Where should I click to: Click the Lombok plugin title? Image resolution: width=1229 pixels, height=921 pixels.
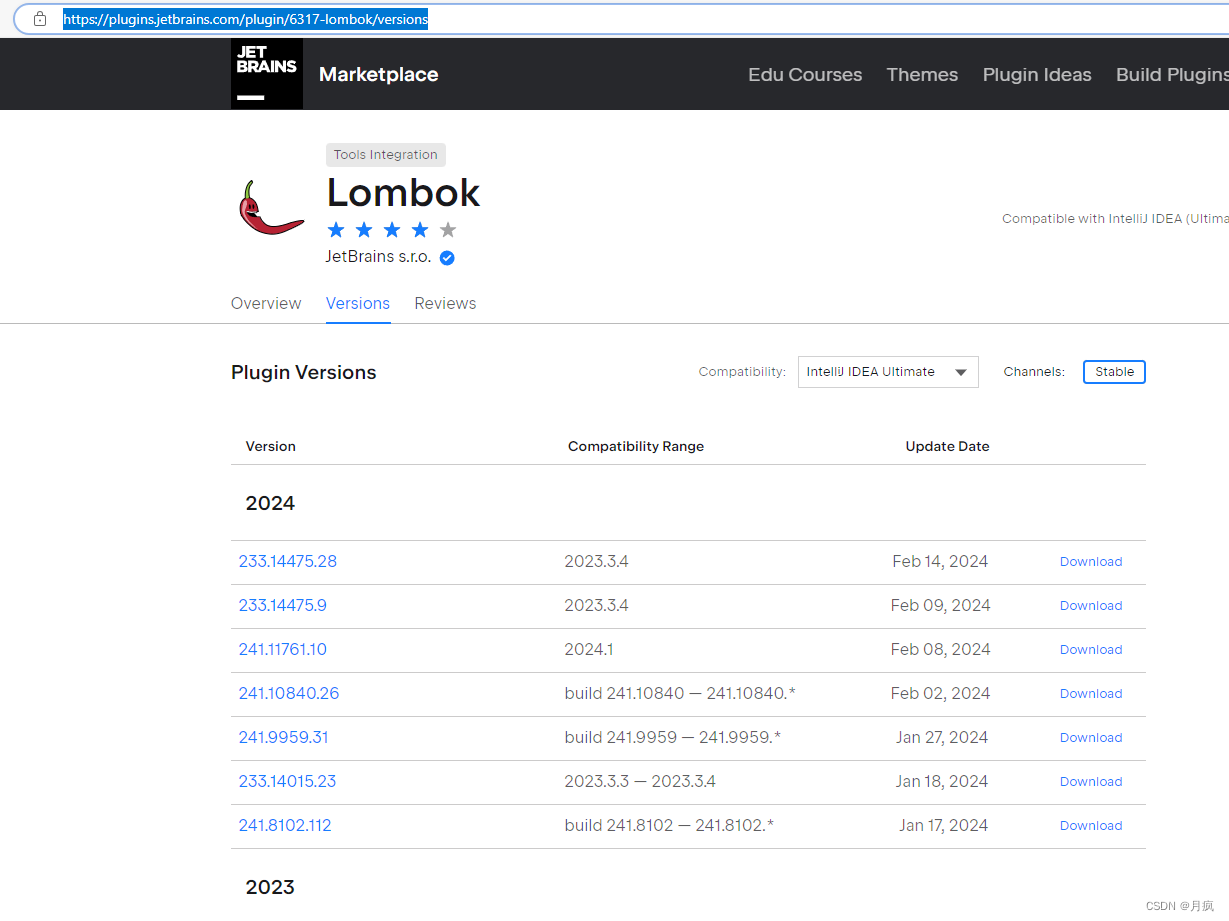pos(404,193)
